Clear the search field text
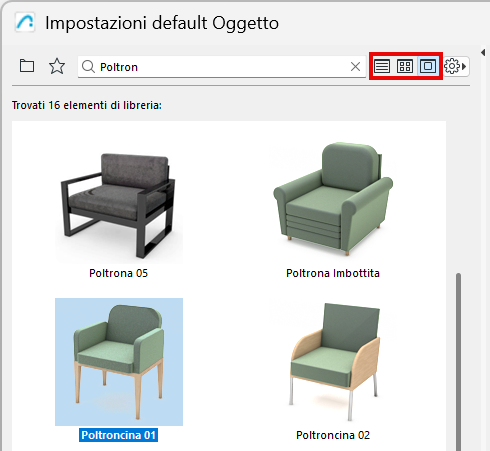The width and height of the screenshot is (490, 451). point(355,67)
